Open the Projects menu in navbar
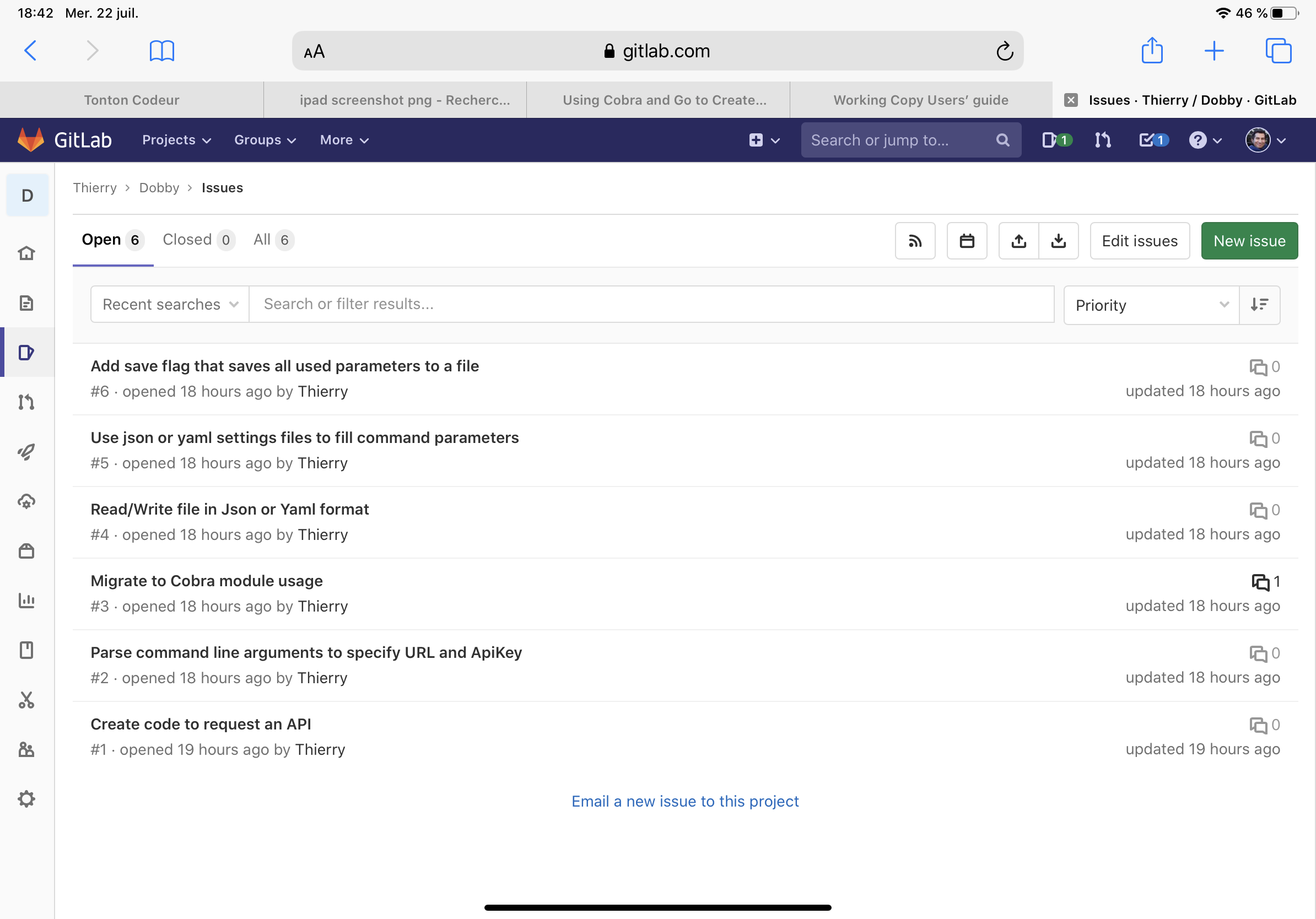This screenshot has width=1316, height=919. pyautogui.click(x=176, y=140)
